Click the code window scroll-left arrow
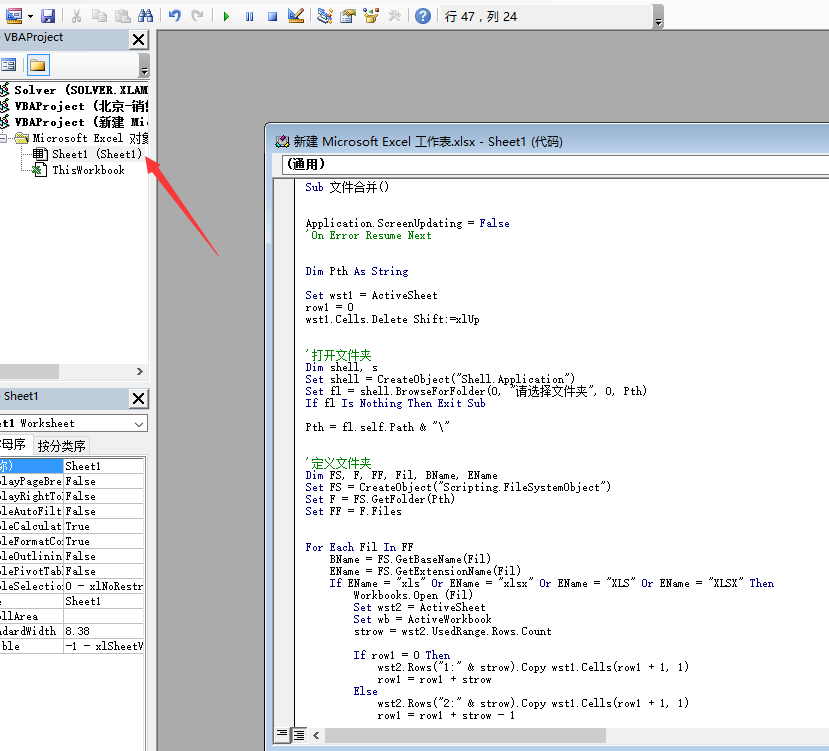This screenshot has width=829, height=751. point(316,735)
